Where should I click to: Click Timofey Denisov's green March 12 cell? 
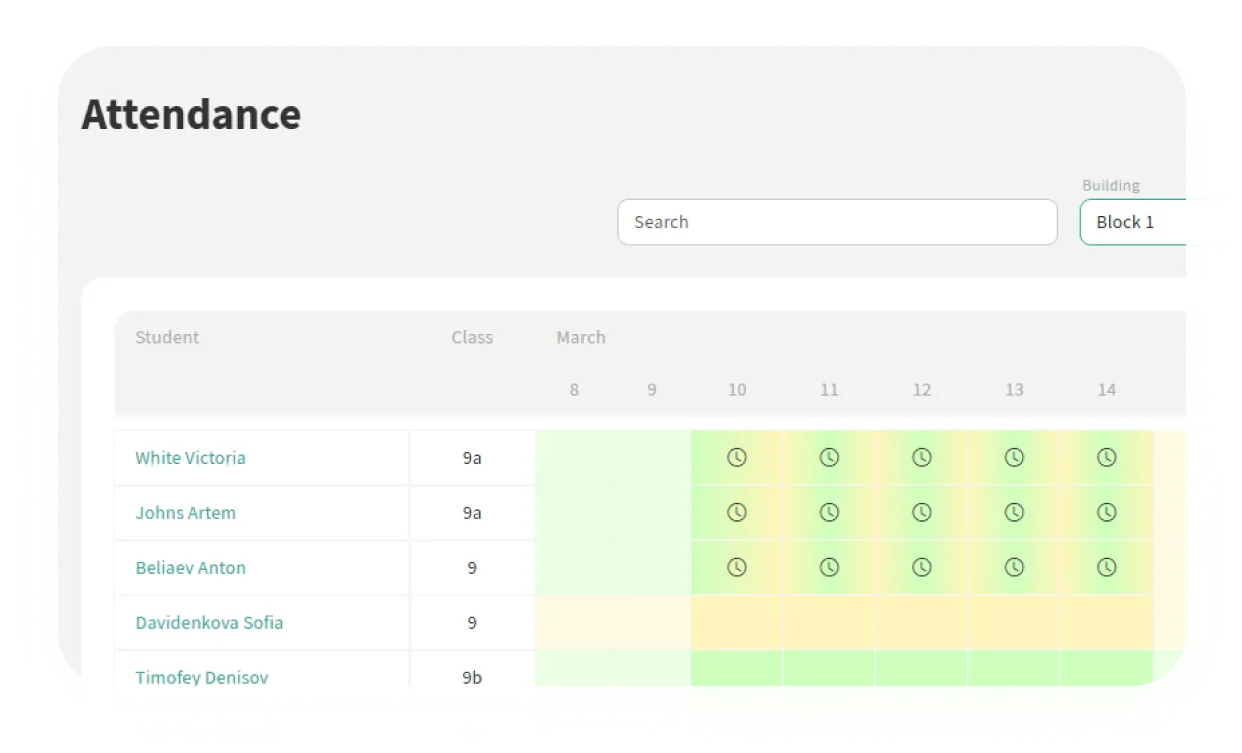click(921, 677)
